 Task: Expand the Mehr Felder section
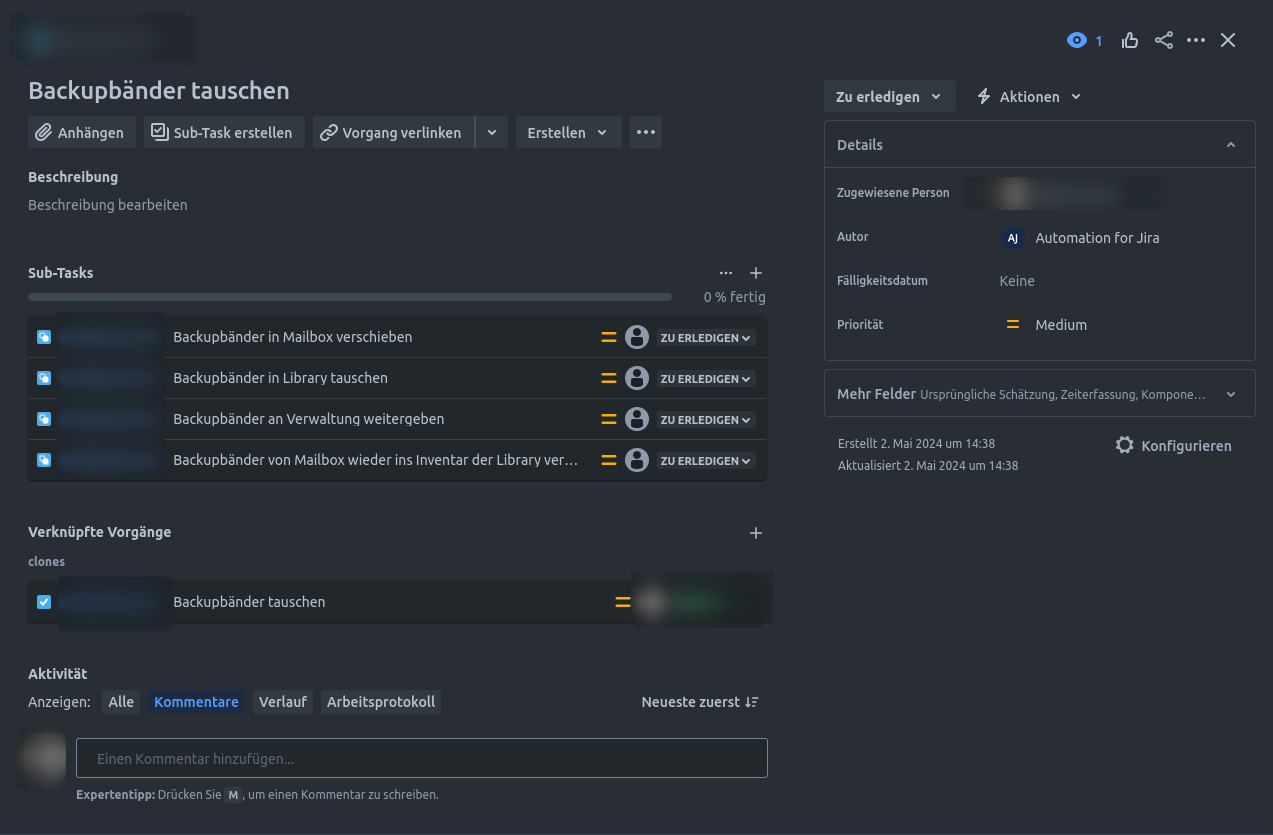(1039, 394)
